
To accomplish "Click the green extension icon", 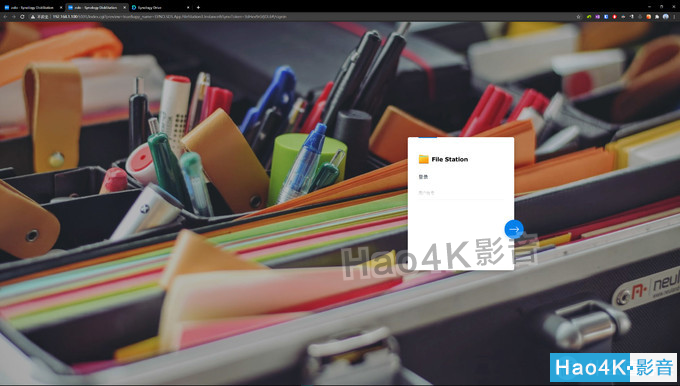I will (x=589, y=16).
